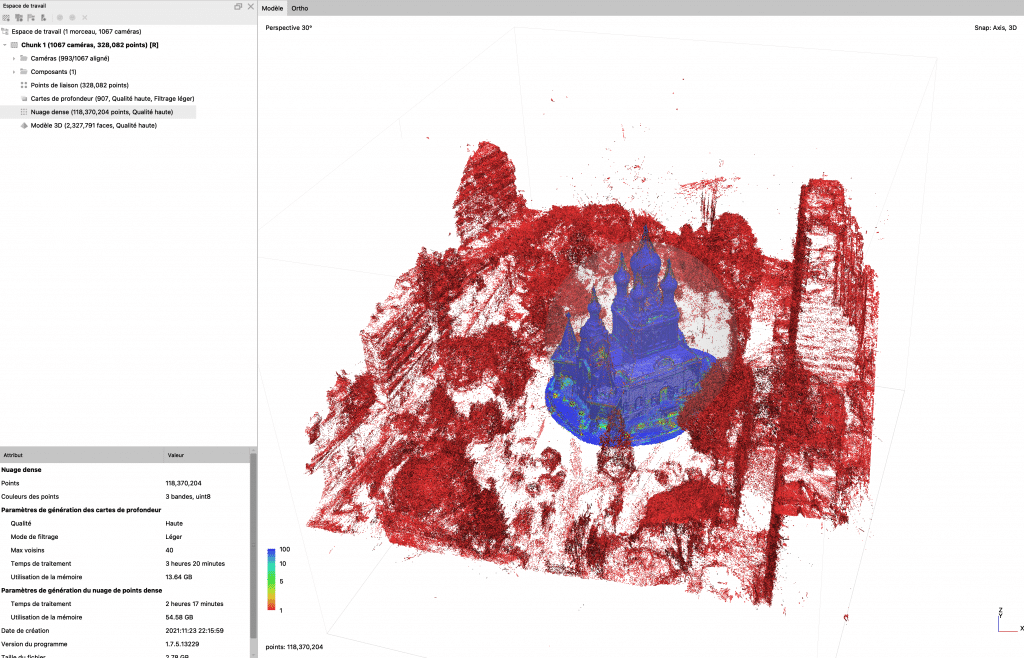1024x658 pixels.
Task: Click the fourth workspace toolbar icon (scale bar)
Action: tap(43, 18)
